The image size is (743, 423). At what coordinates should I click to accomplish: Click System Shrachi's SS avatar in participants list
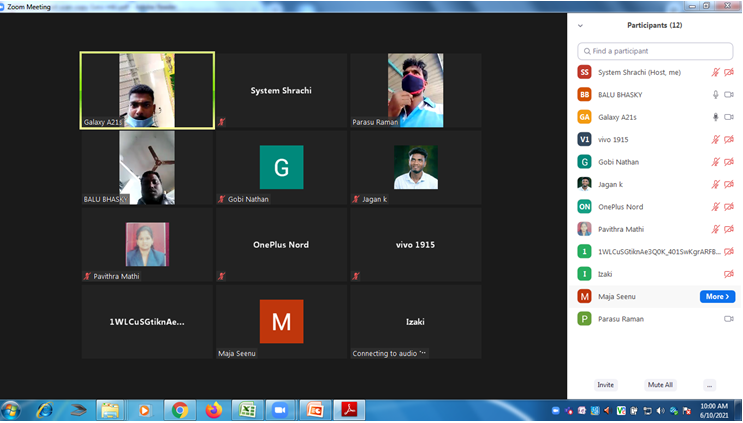tap(584, 72)
